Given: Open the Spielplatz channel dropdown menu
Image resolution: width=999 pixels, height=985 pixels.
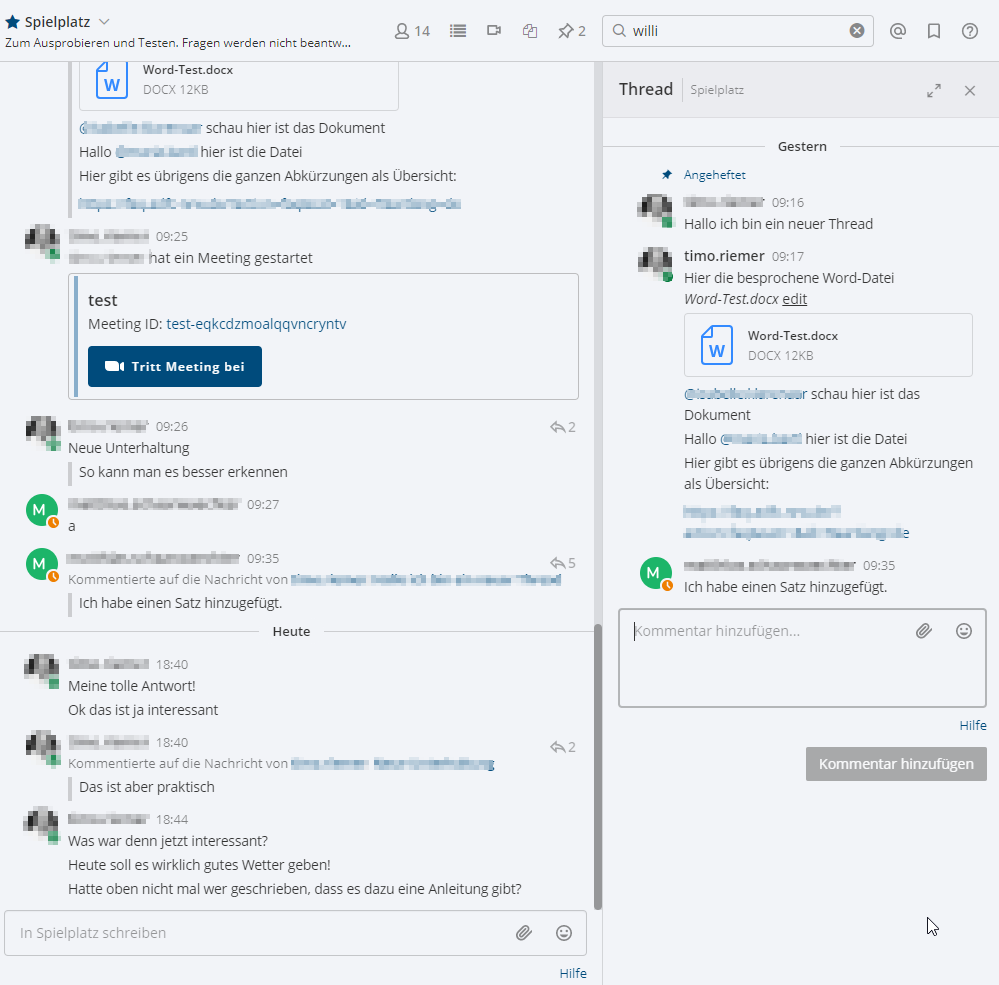Looking at the screenshot, I should [104, 22].
